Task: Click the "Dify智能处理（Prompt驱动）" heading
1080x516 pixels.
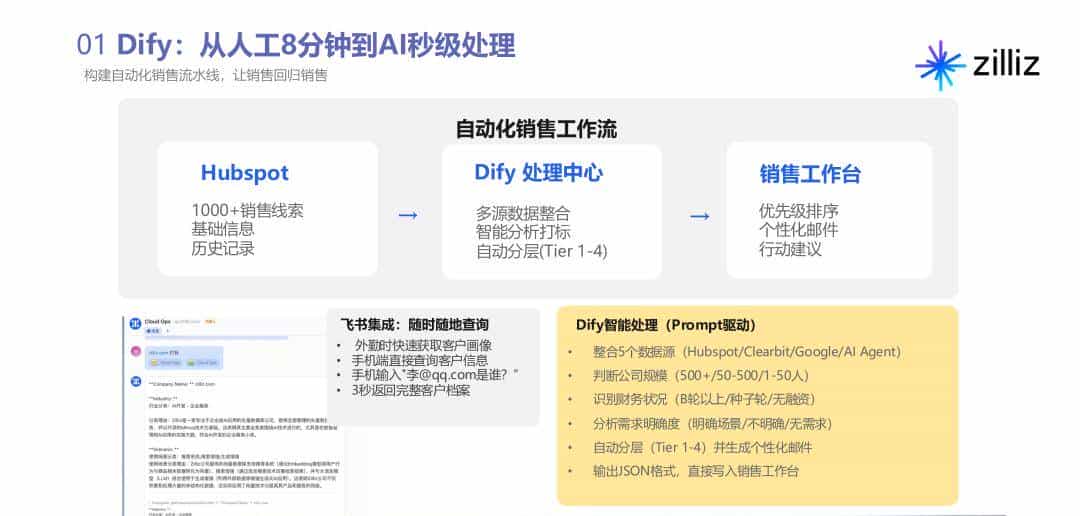Action: click(666, 324)
